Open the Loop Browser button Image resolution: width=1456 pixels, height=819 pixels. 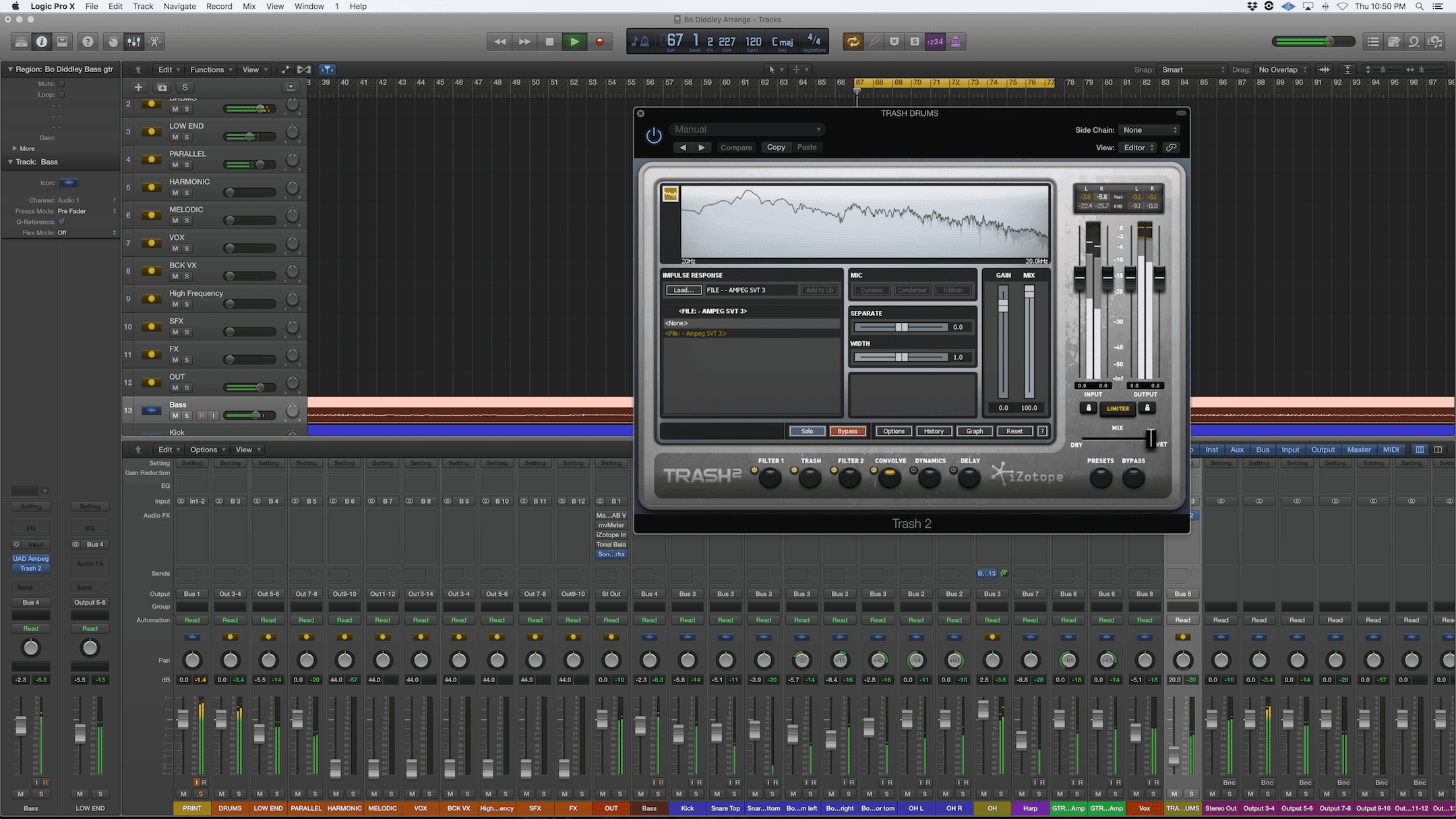click(x=1414, y=42)
